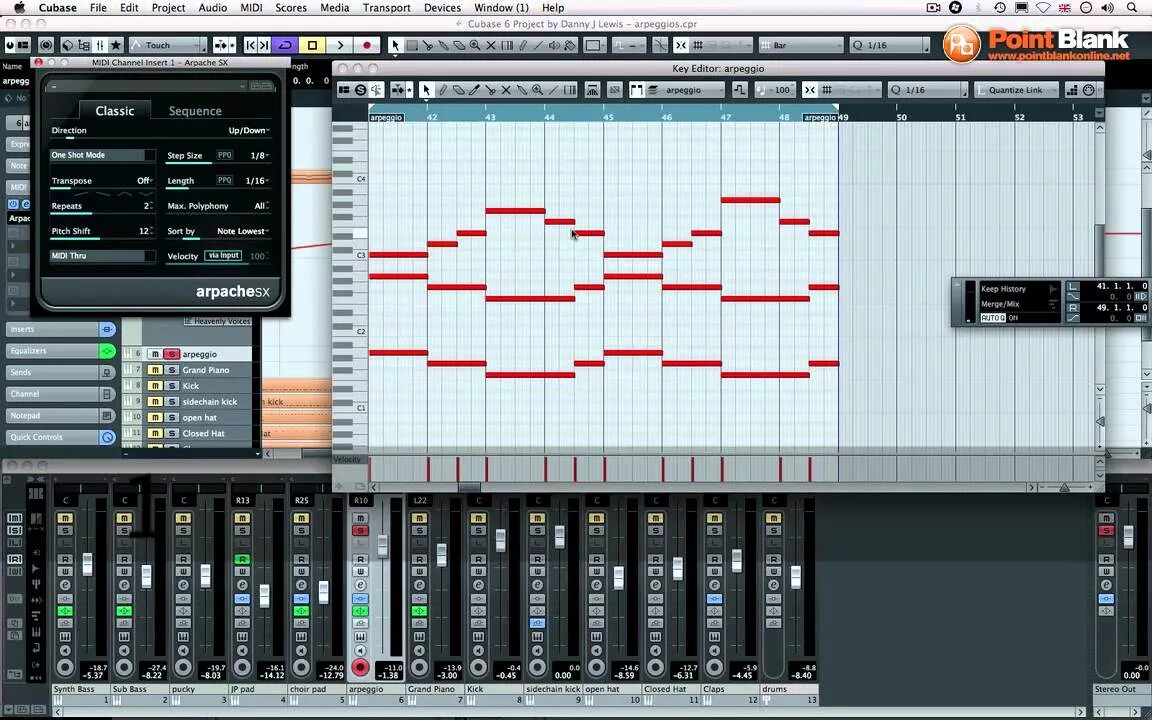This screenshot has height=720, width=1152.
Task: Switch to the Sequence tab in Arpache SX
Action: pyautogui.click(x=195, y=111)
